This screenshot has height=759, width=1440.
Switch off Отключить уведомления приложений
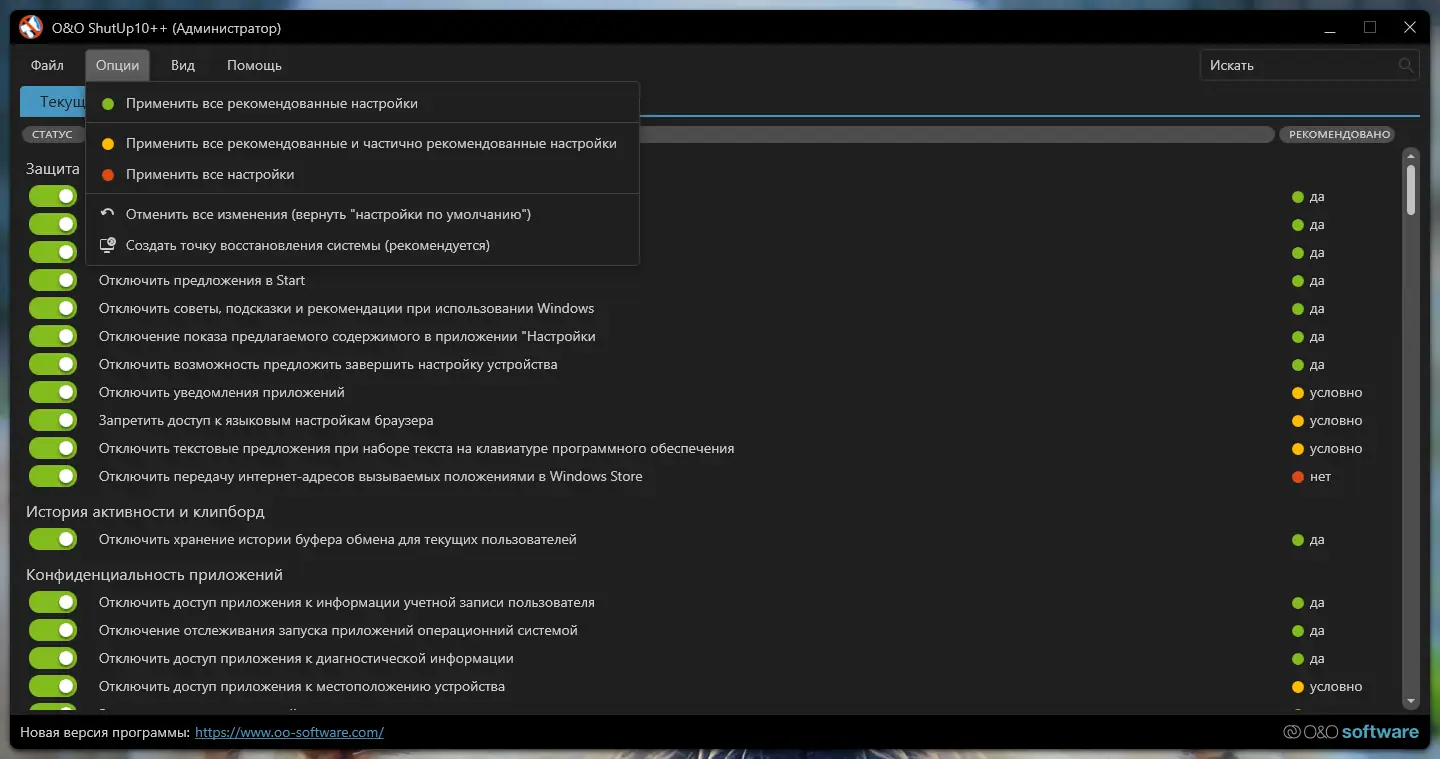click(53, 392)
